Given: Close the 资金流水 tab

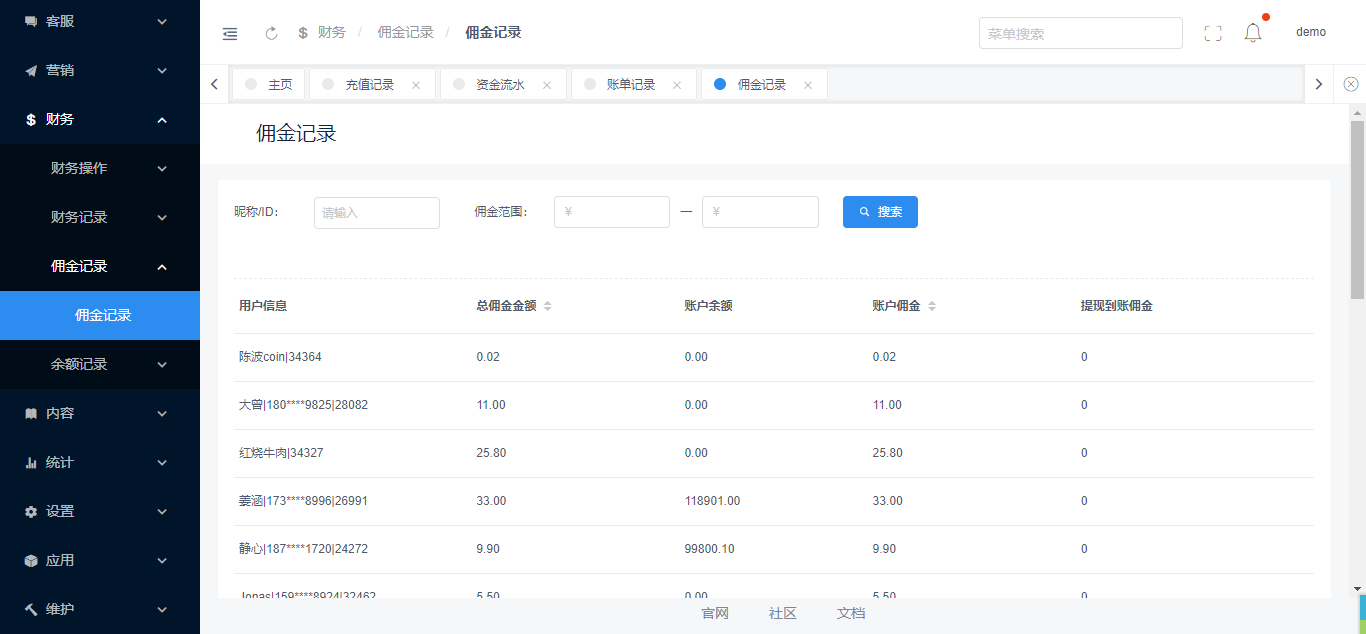Looking at the screenshot, I should click(x=547, y=86).
